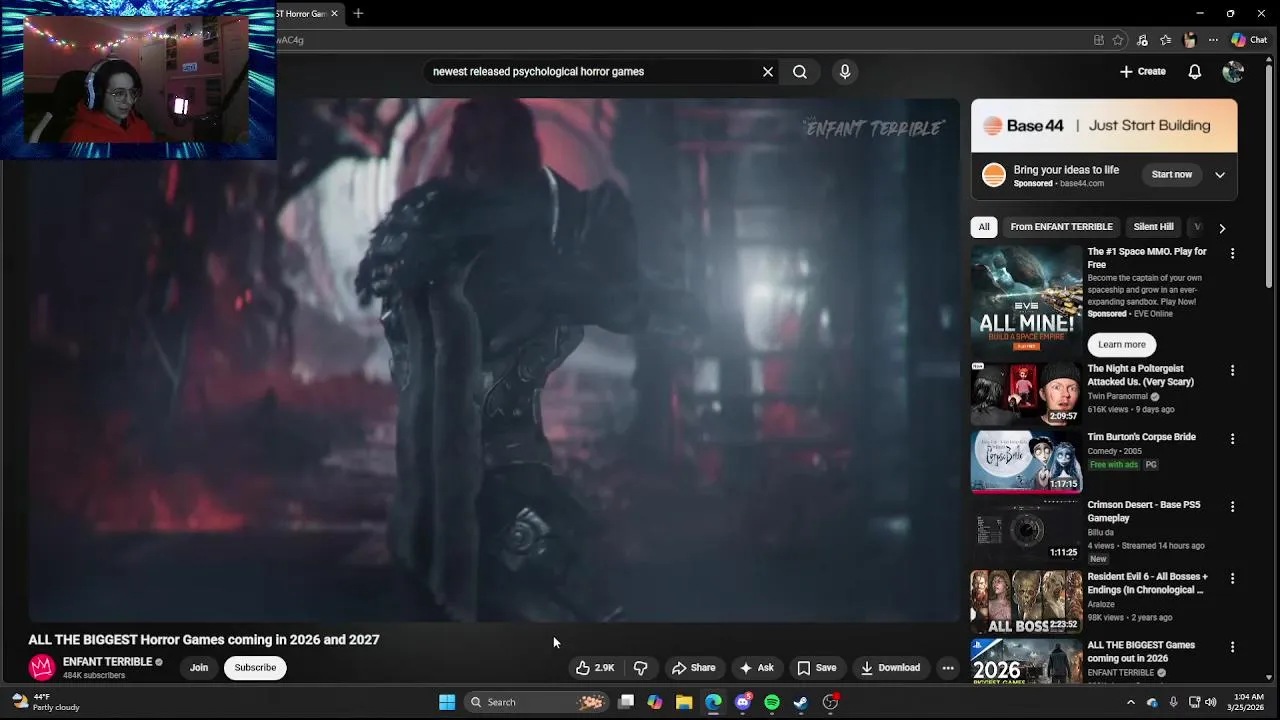The height and width of the screenshot is (720, 1280).
Task: Open Edge favorites list icon
Action: (x=1166, y=40)
